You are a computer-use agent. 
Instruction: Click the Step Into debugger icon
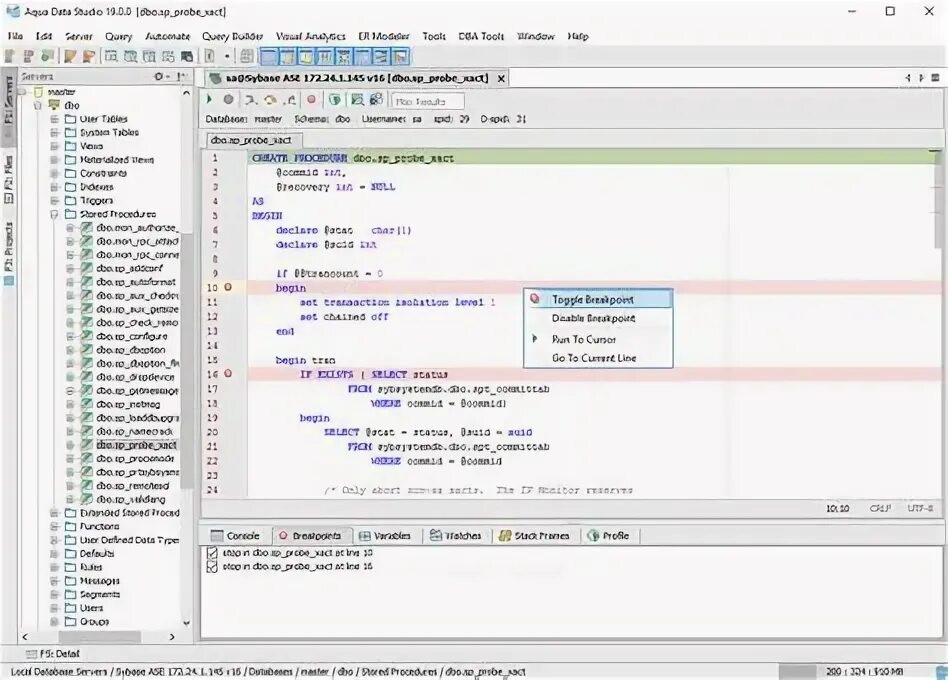pos(250,100)
